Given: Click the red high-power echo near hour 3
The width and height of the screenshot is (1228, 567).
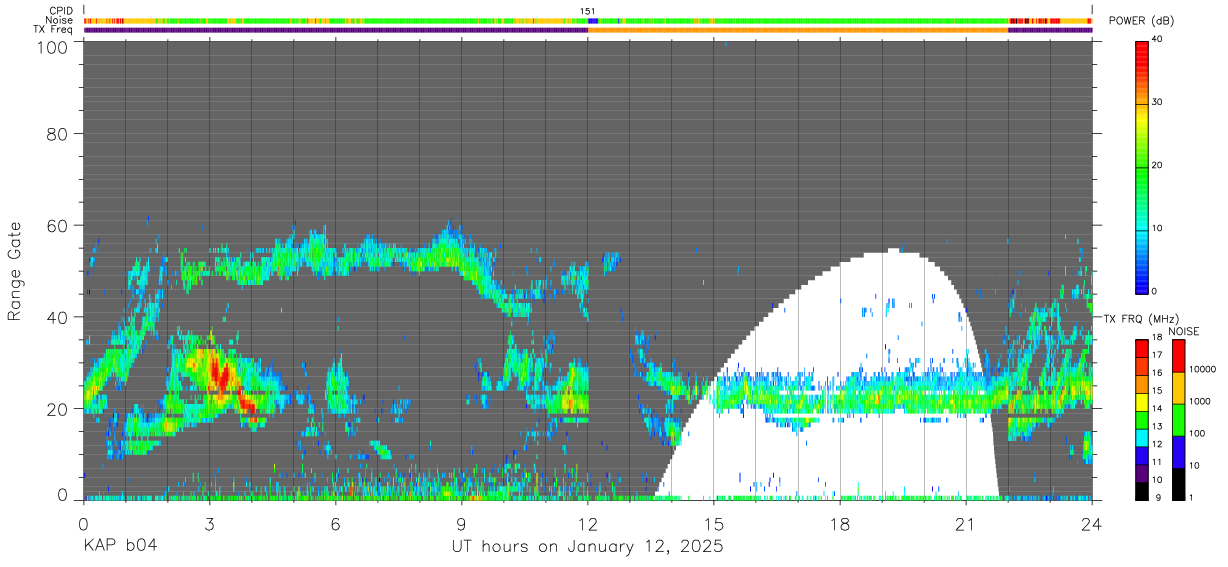Looking at the screenshot, I should click(222, 375).
